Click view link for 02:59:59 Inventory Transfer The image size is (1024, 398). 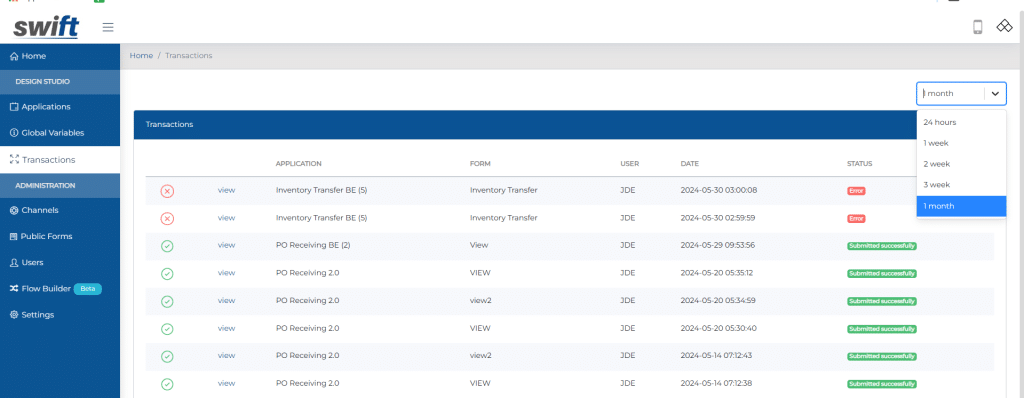[x=226, y=218]
